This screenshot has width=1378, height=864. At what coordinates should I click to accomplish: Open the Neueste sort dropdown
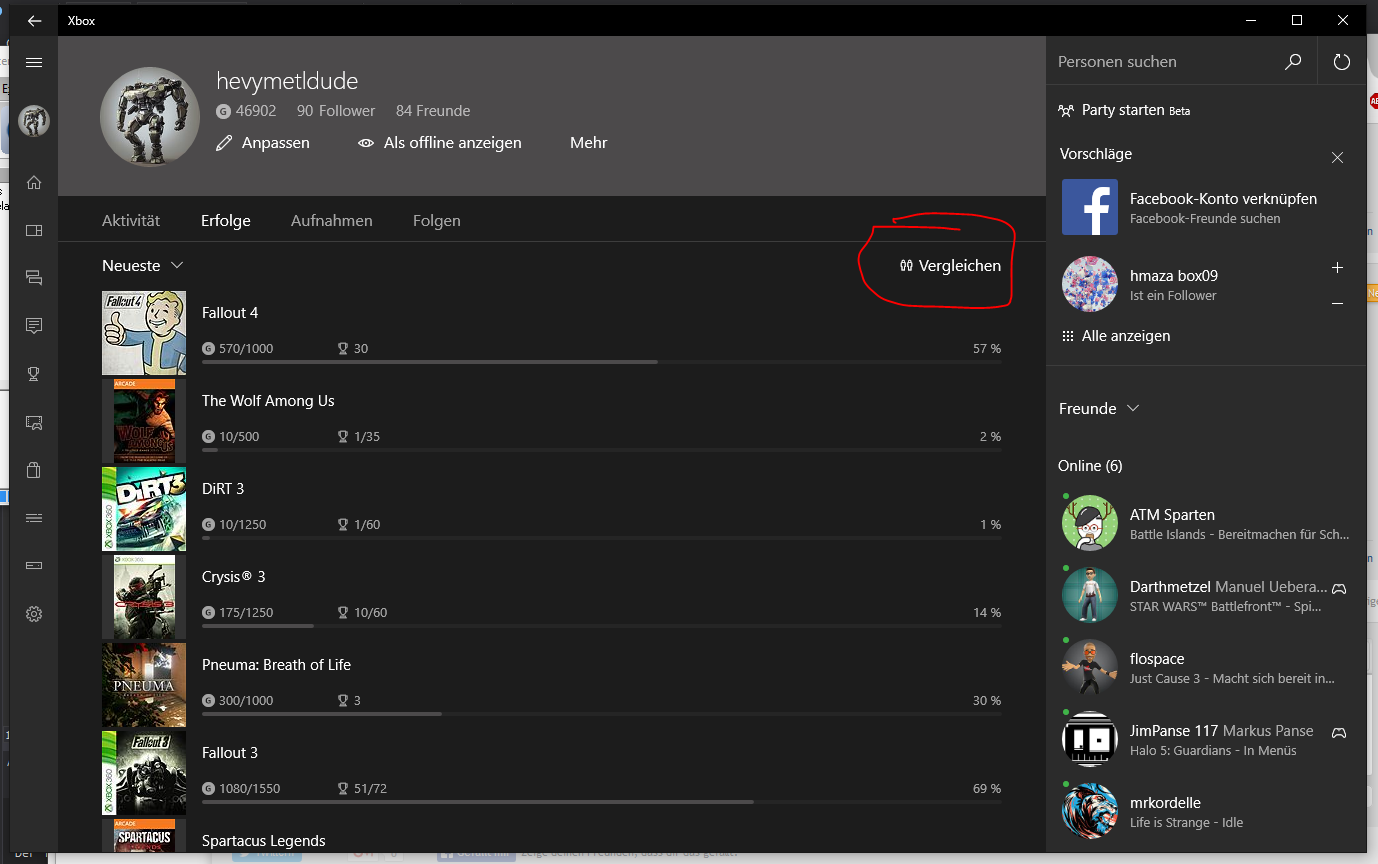pos(143,266)
